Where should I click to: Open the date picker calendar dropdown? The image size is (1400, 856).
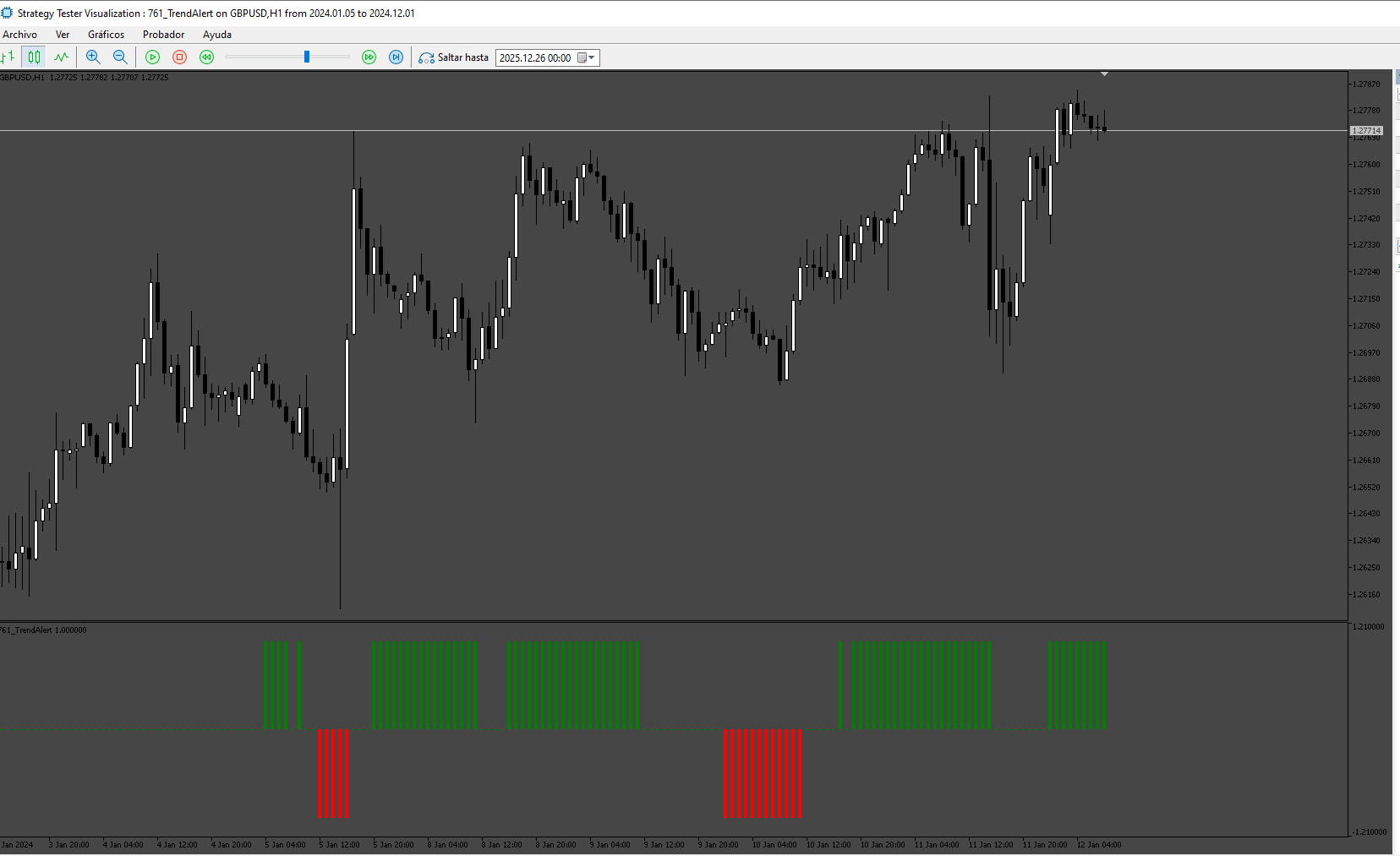[x=587, y=57]
